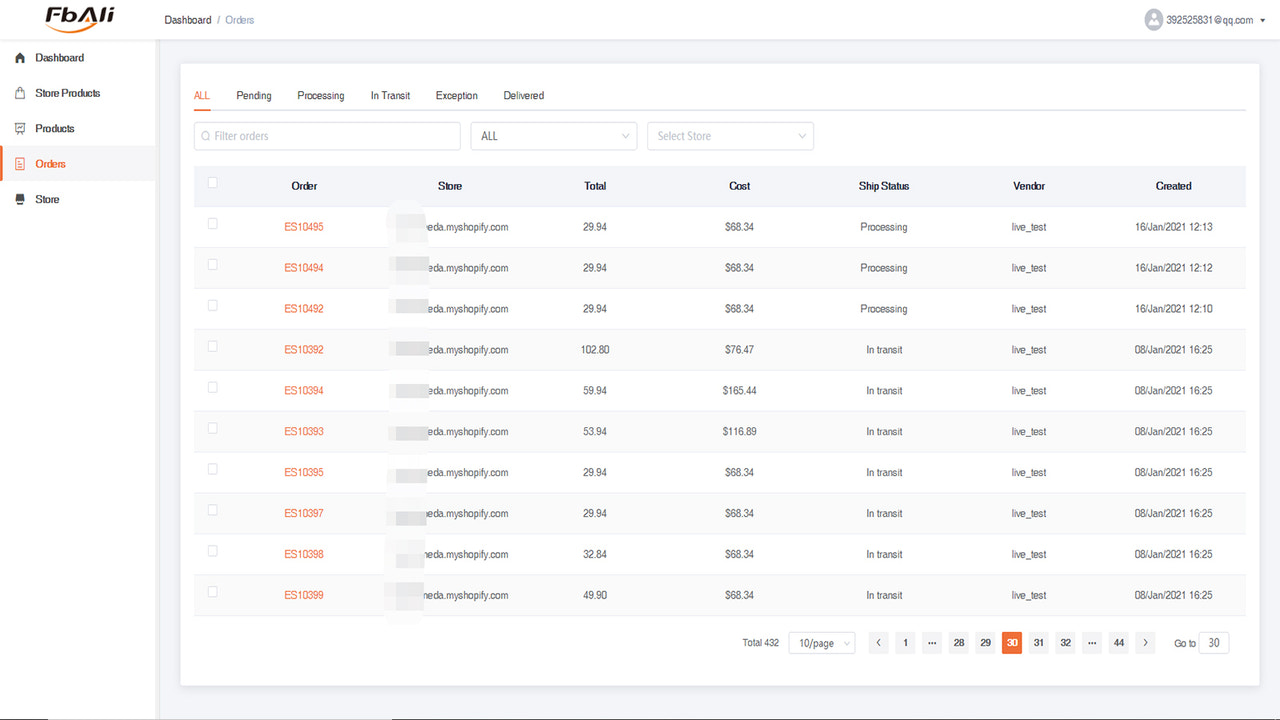This screenshot has height=720, width=1280.
Task: Open the Products section in the sidebar
Action: click(54, 128)
